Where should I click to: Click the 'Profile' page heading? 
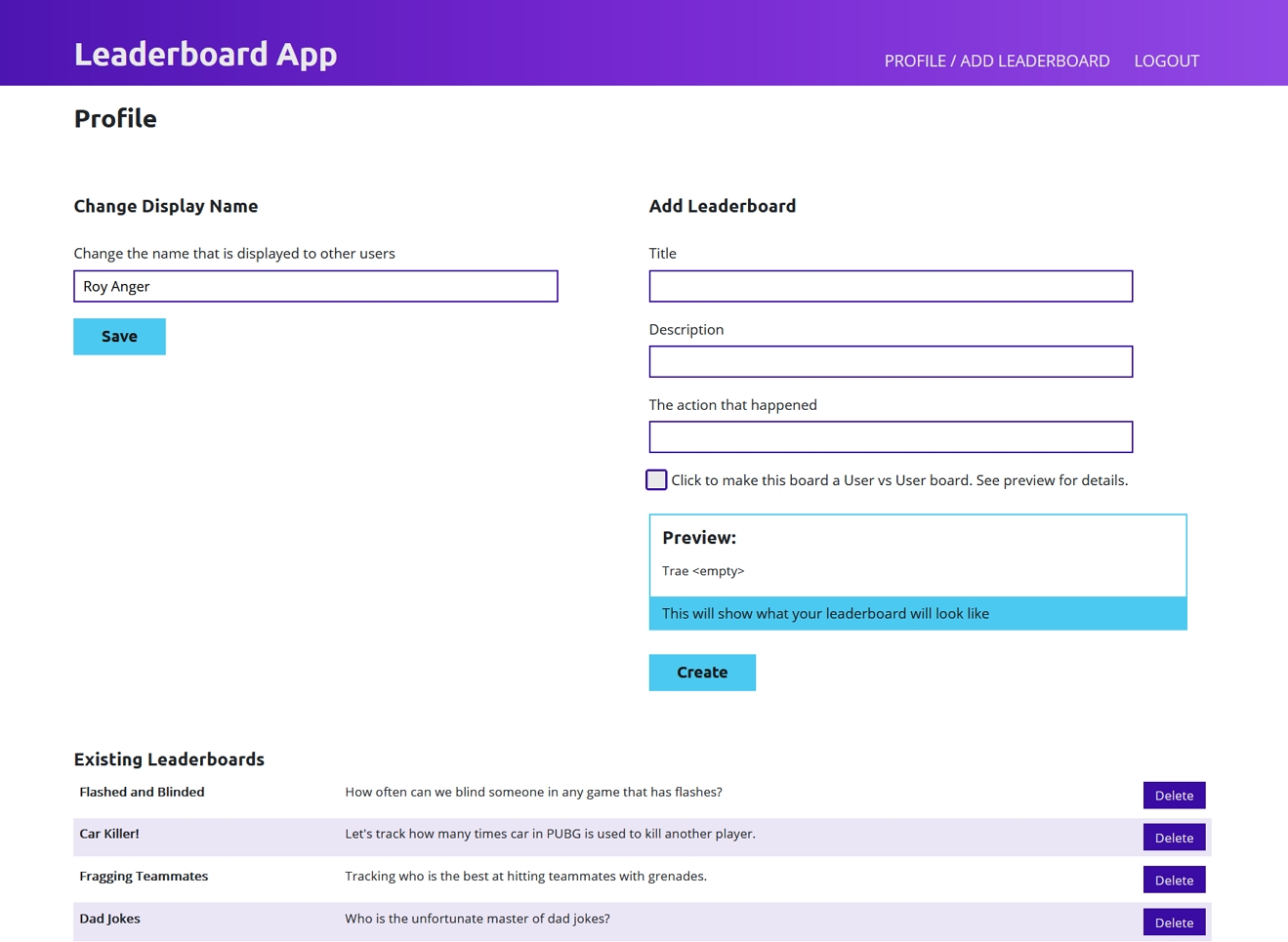coord(115,119)
